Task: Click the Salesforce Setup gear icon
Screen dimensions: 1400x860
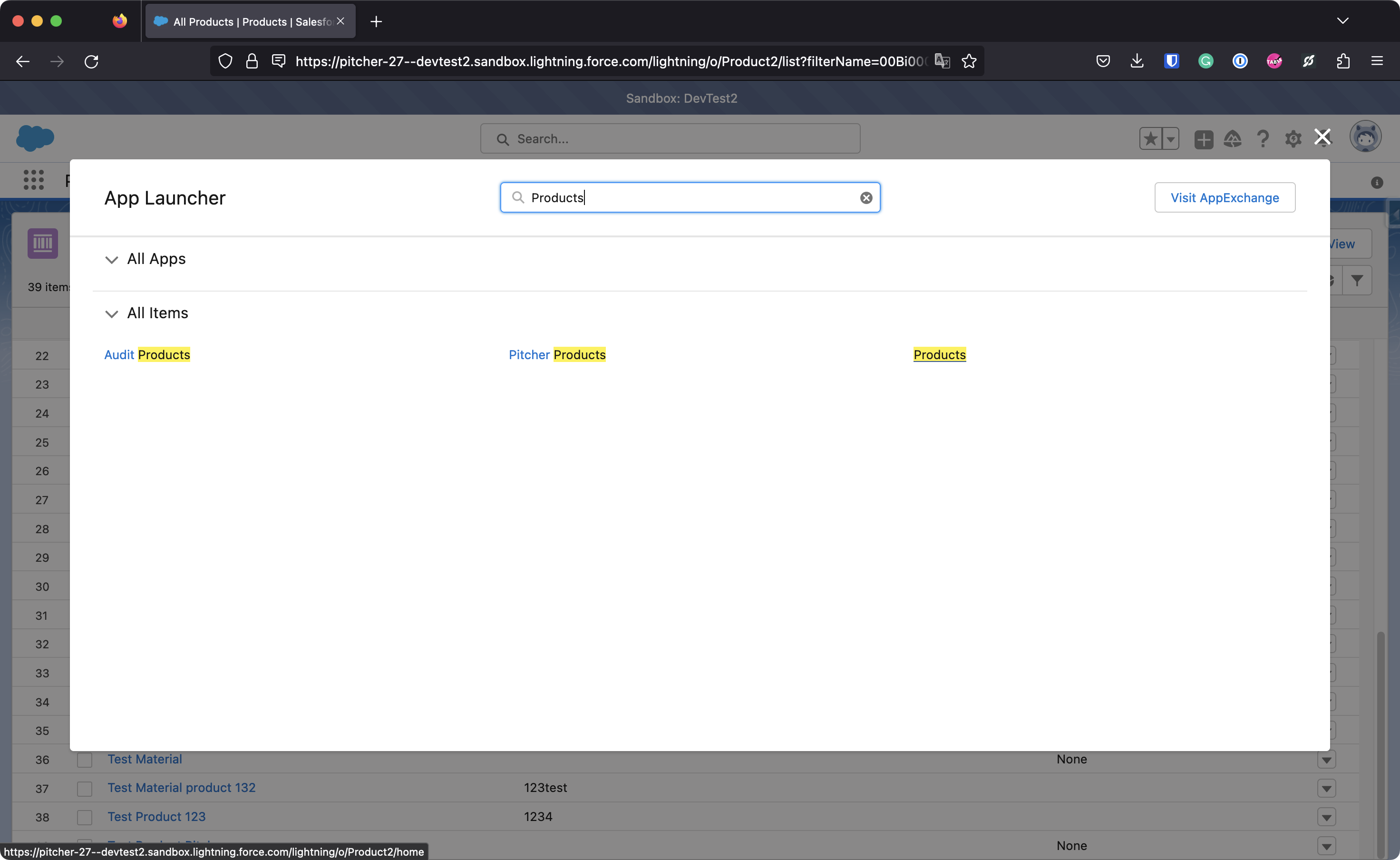Action: 1293,139
